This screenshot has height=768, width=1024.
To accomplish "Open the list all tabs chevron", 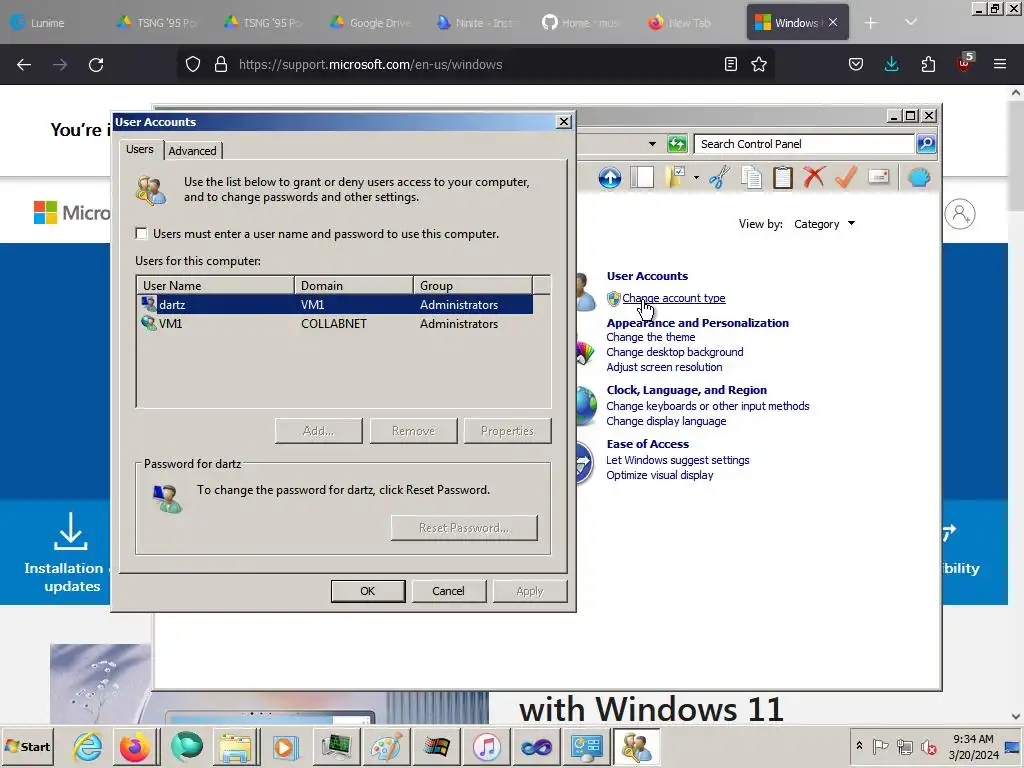I will click(911, 23).
